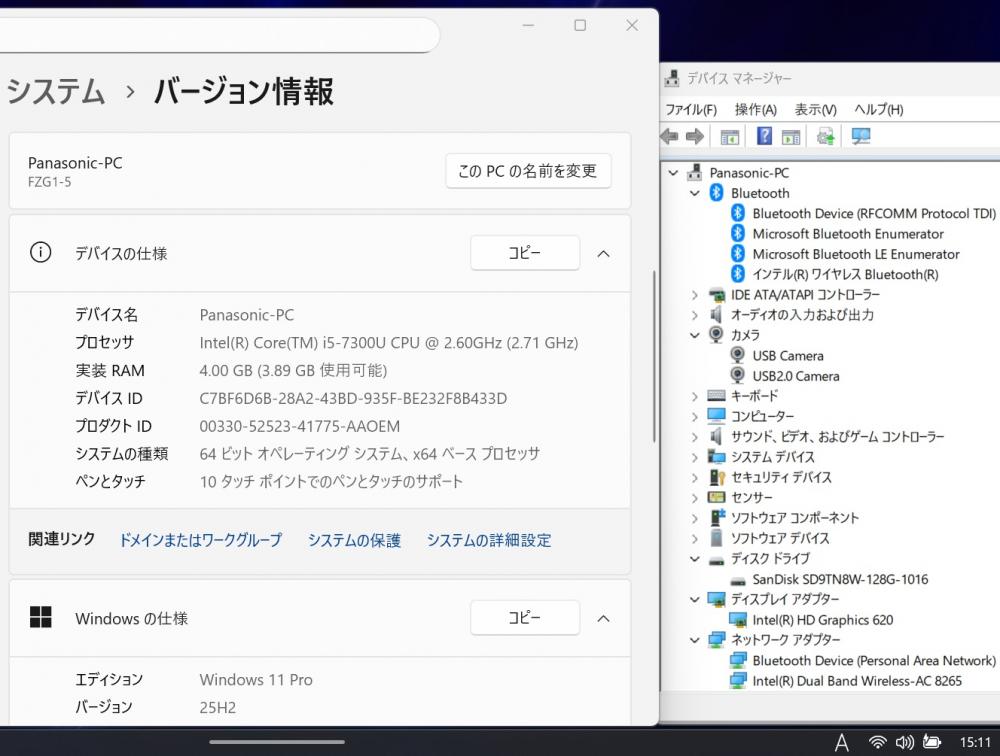This screenshot has height=756, width=1000.
Task: Copy the デバイスの仕様 details
Action: pos(524,254)
